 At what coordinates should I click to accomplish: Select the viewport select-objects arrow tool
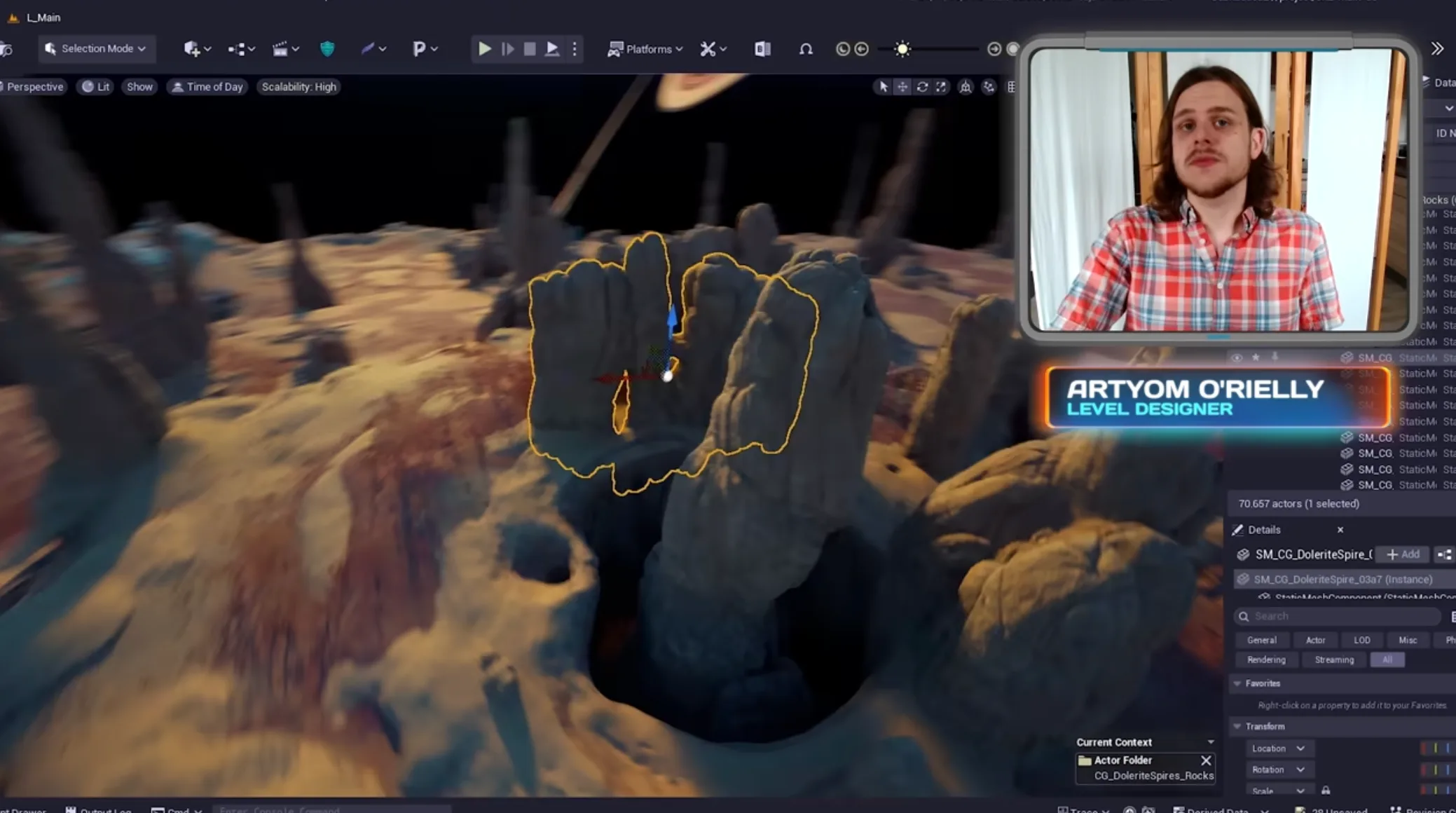[x=883, y=86]
